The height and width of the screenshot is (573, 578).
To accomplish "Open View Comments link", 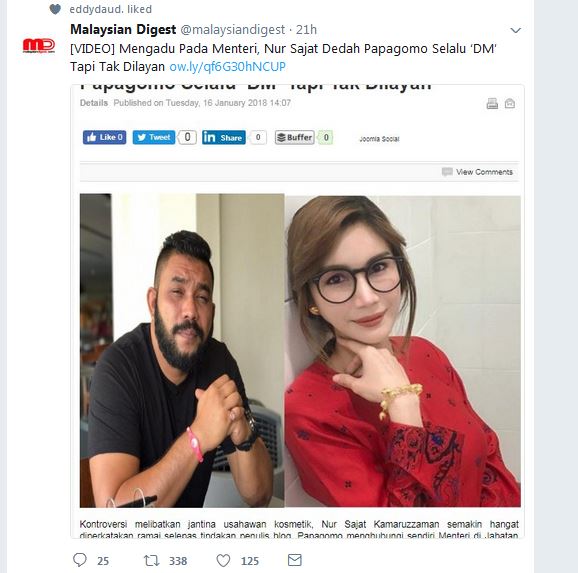I will [x=478, y=172].
